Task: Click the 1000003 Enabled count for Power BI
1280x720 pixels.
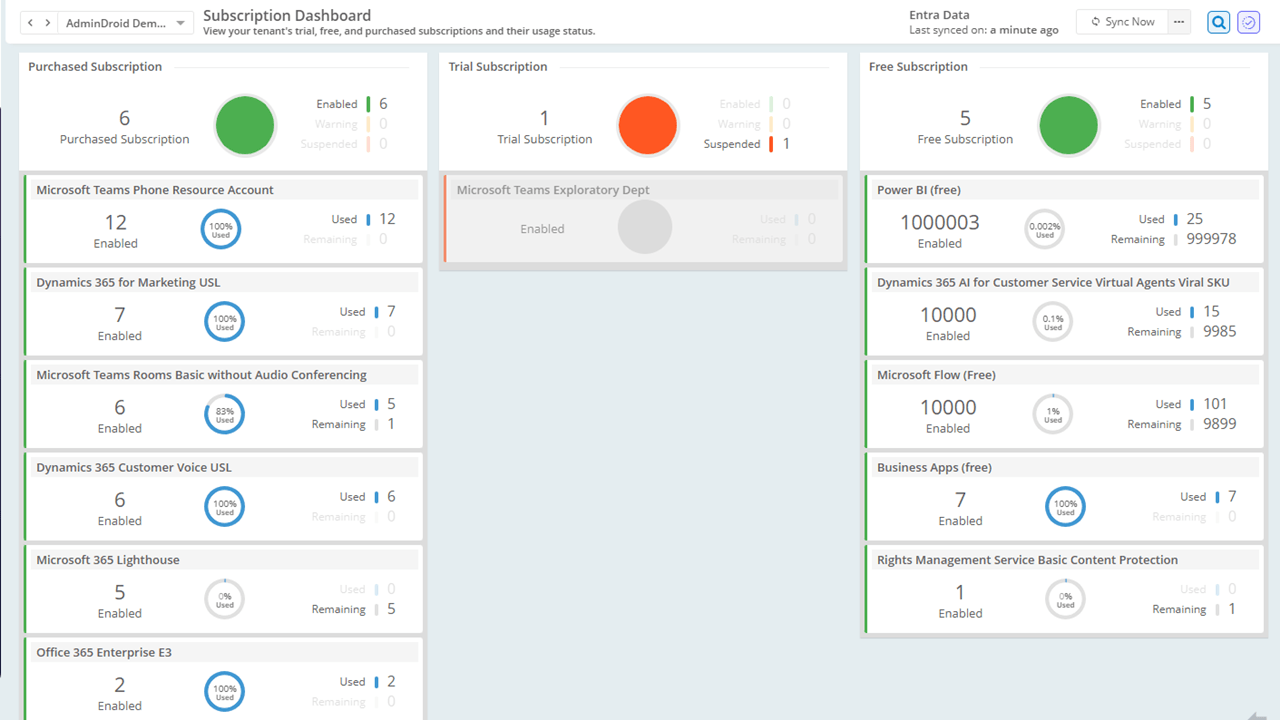Action: click(x=940, y=222)
